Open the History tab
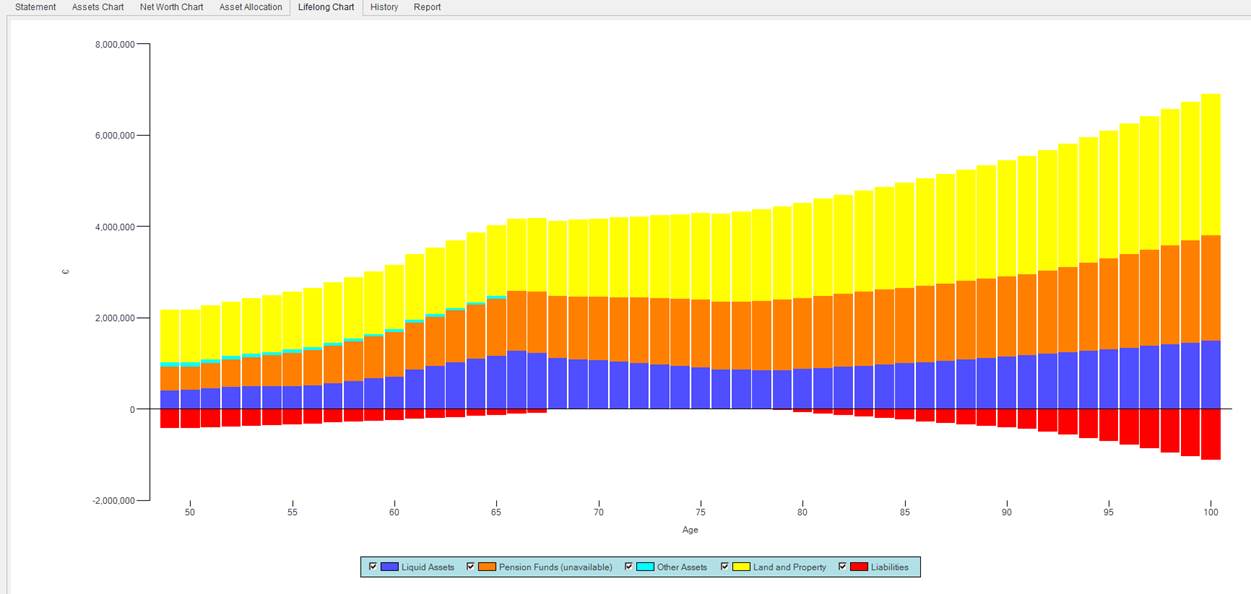 pos(384,7)
